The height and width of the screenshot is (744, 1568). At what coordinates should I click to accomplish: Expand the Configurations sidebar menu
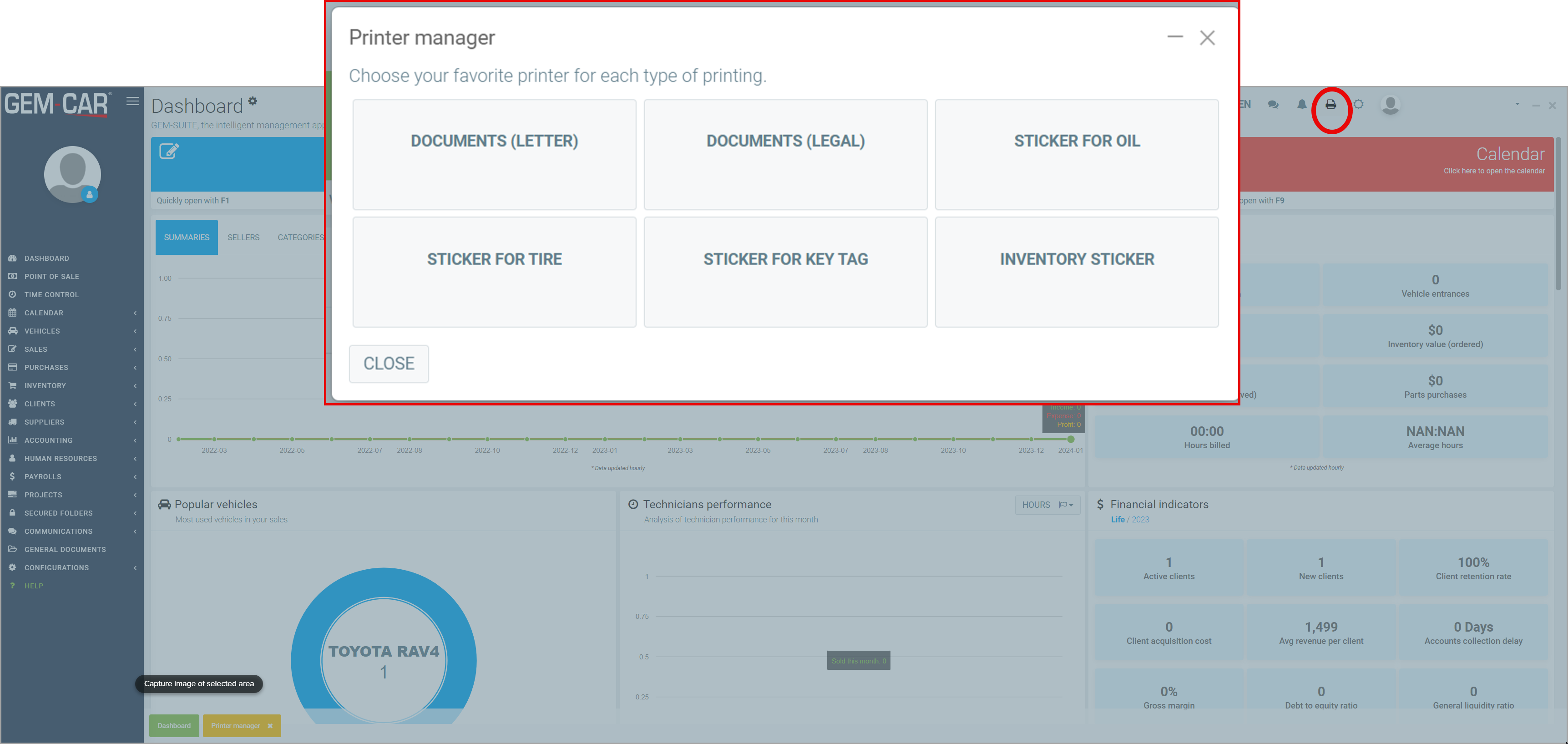56,567
